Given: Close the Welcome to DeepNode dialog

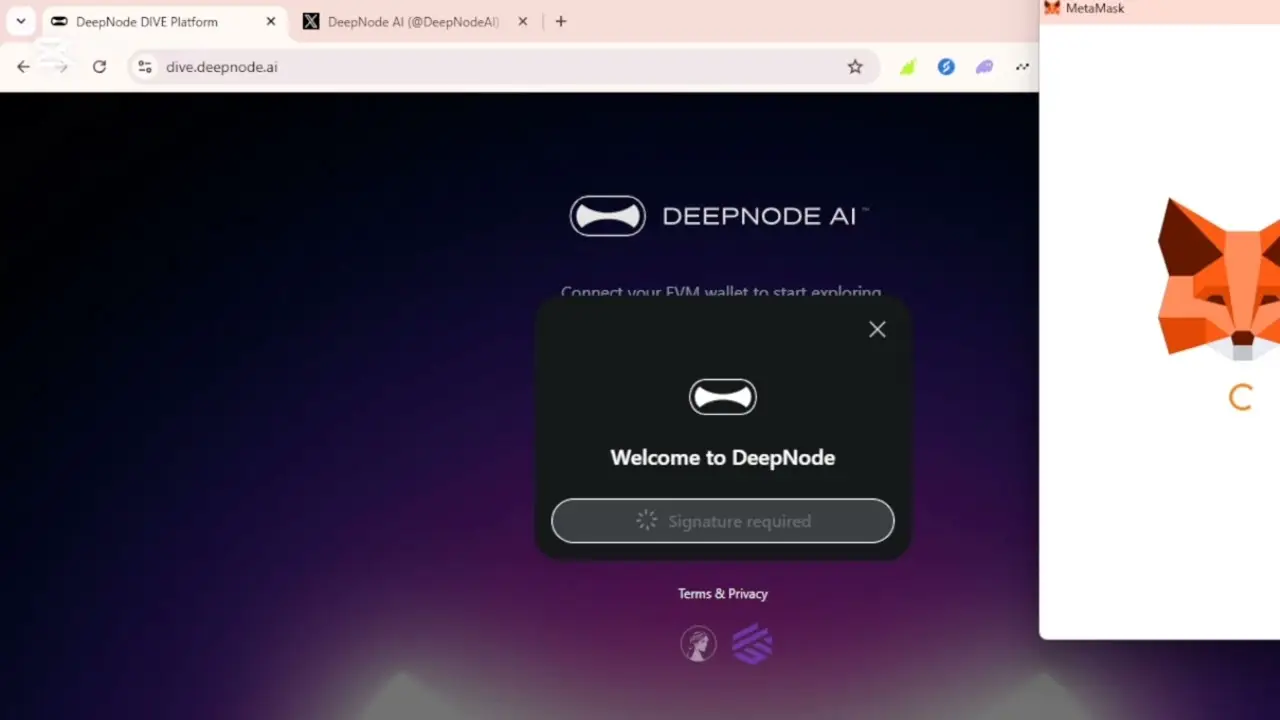Looking at the screenshot, I should coord(877,330).
